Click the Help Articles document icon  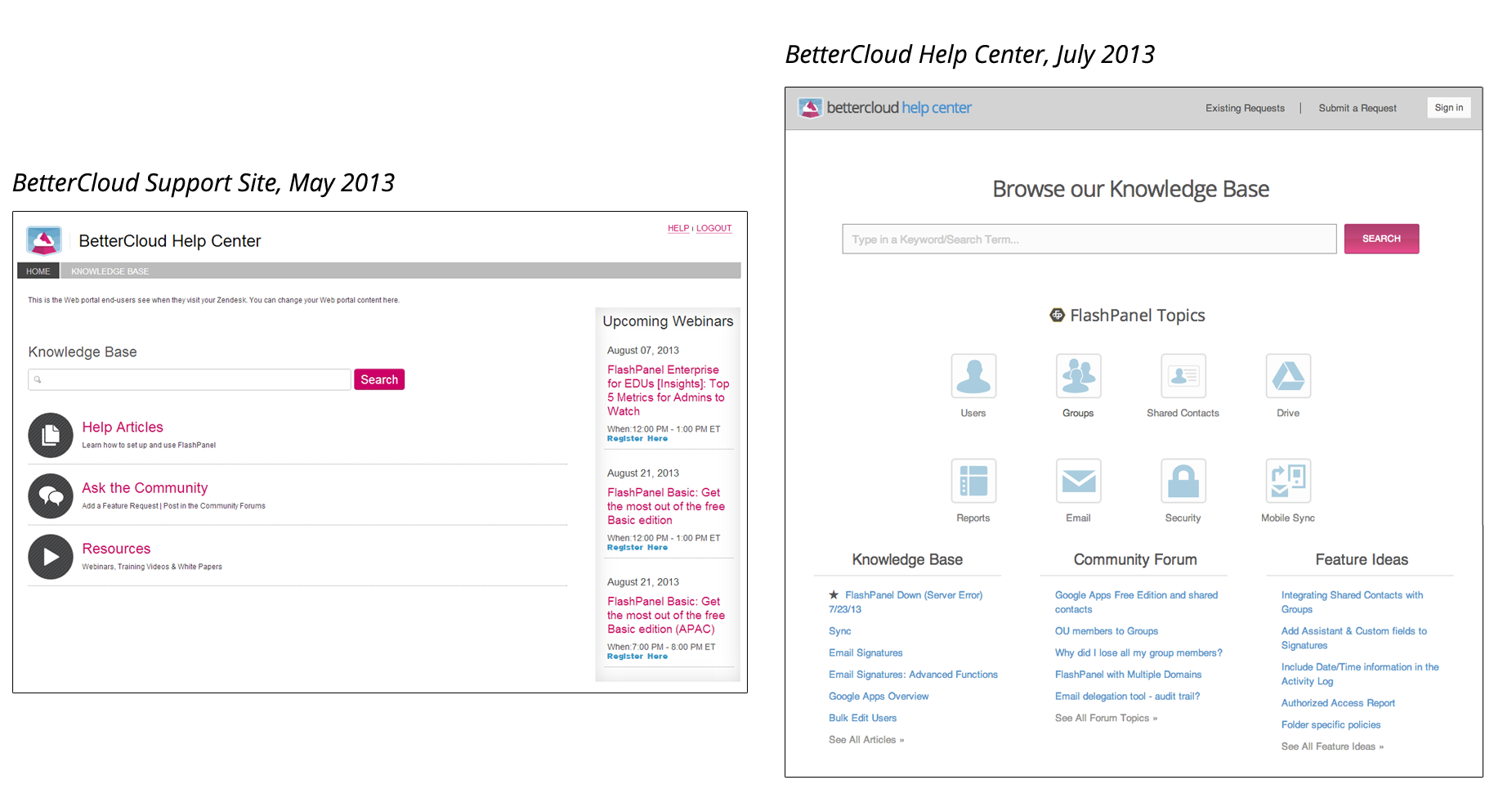51,435
